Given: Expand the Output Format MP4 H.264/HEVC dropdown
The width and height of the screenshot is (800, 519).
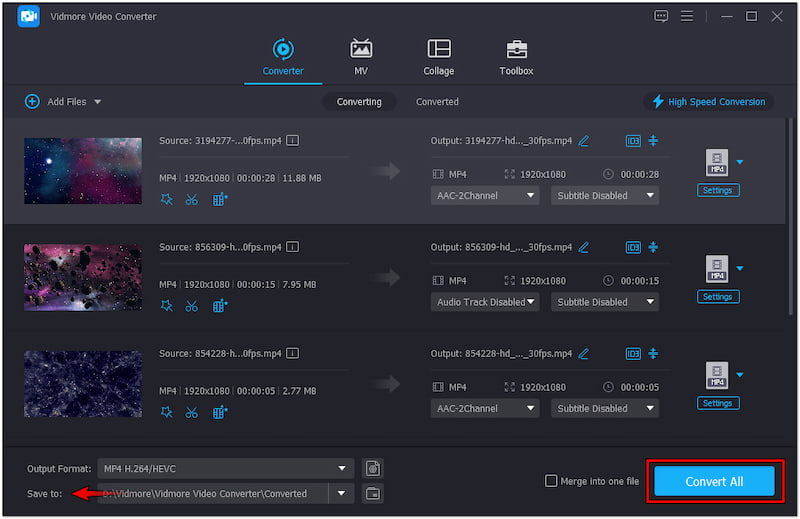Looking at the screenshot, I should coord(226,468).
